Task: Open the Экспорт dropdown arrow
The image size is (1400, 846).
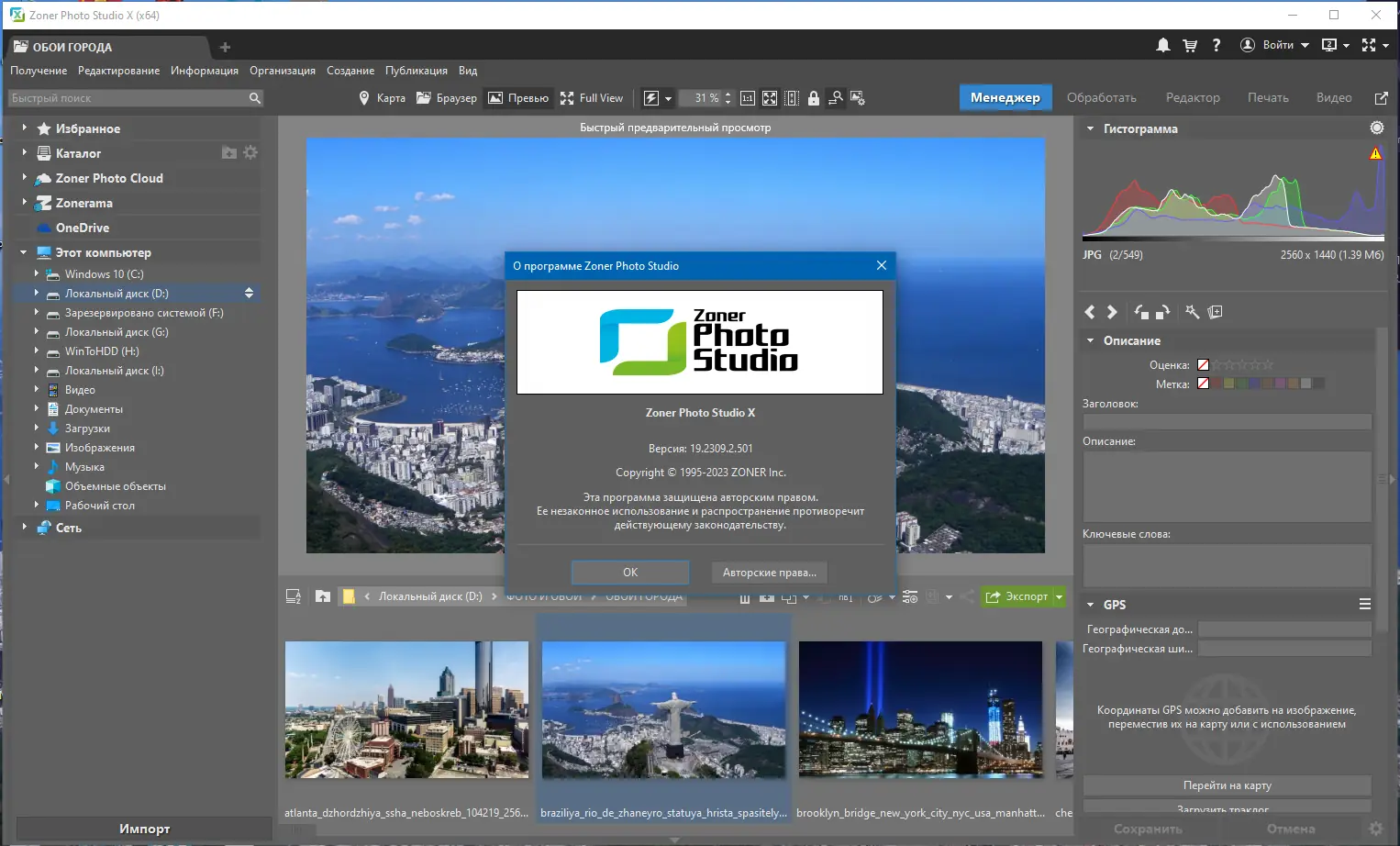Action: 1060,596
